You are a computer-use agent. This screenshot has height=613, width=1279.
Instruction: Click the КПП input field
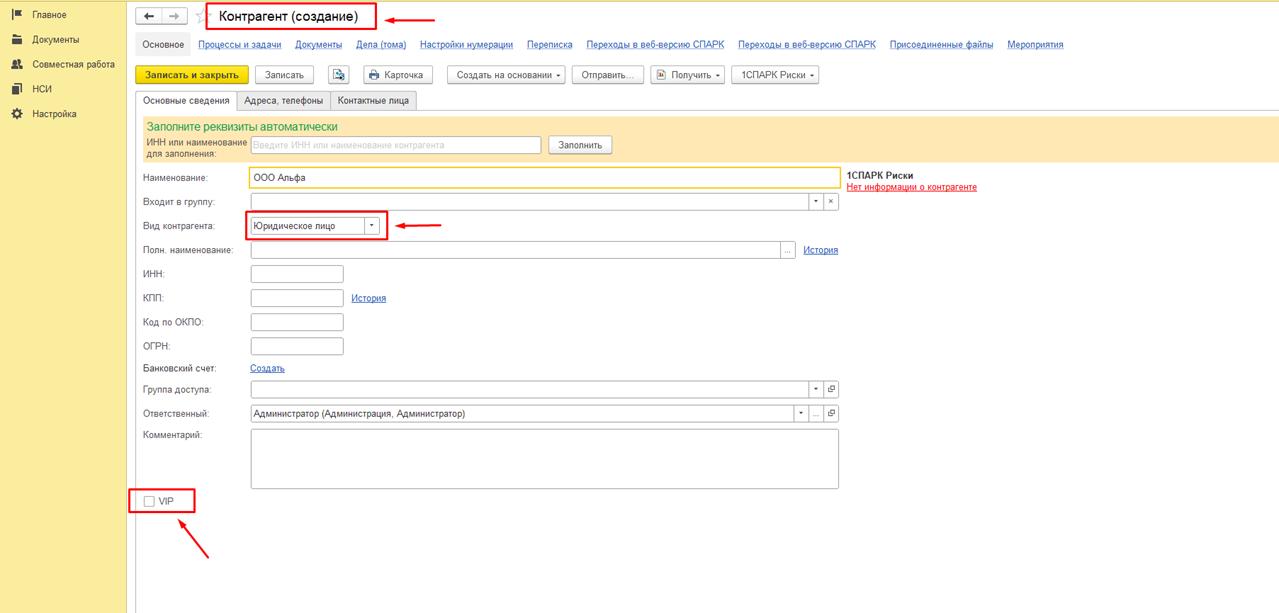click(x=297, y=298)
